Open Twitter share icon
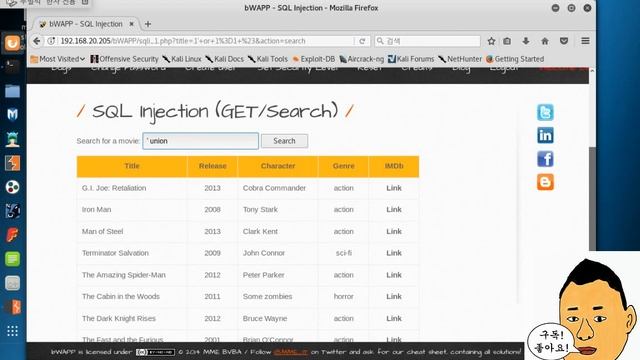This screenshot has height=360, width=640. coord(545,112)
